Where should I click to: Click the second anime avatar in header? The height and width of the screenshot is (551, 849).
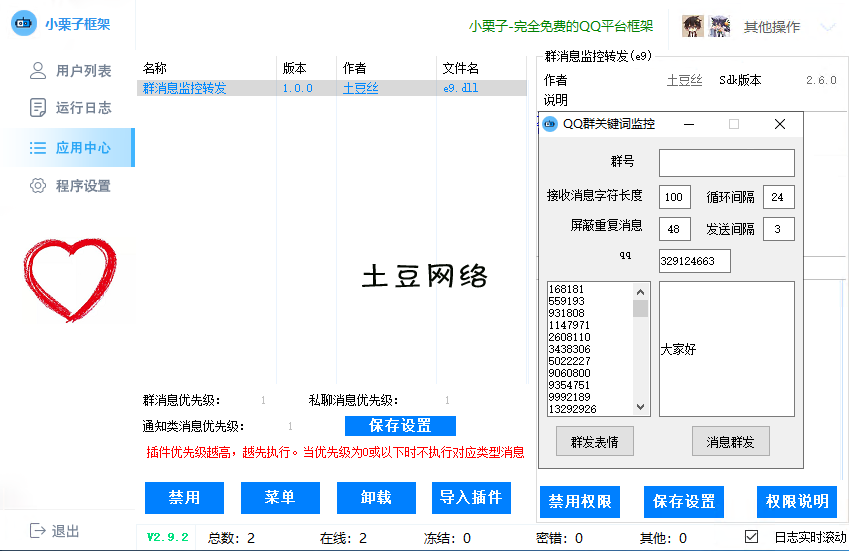point(719,25)
